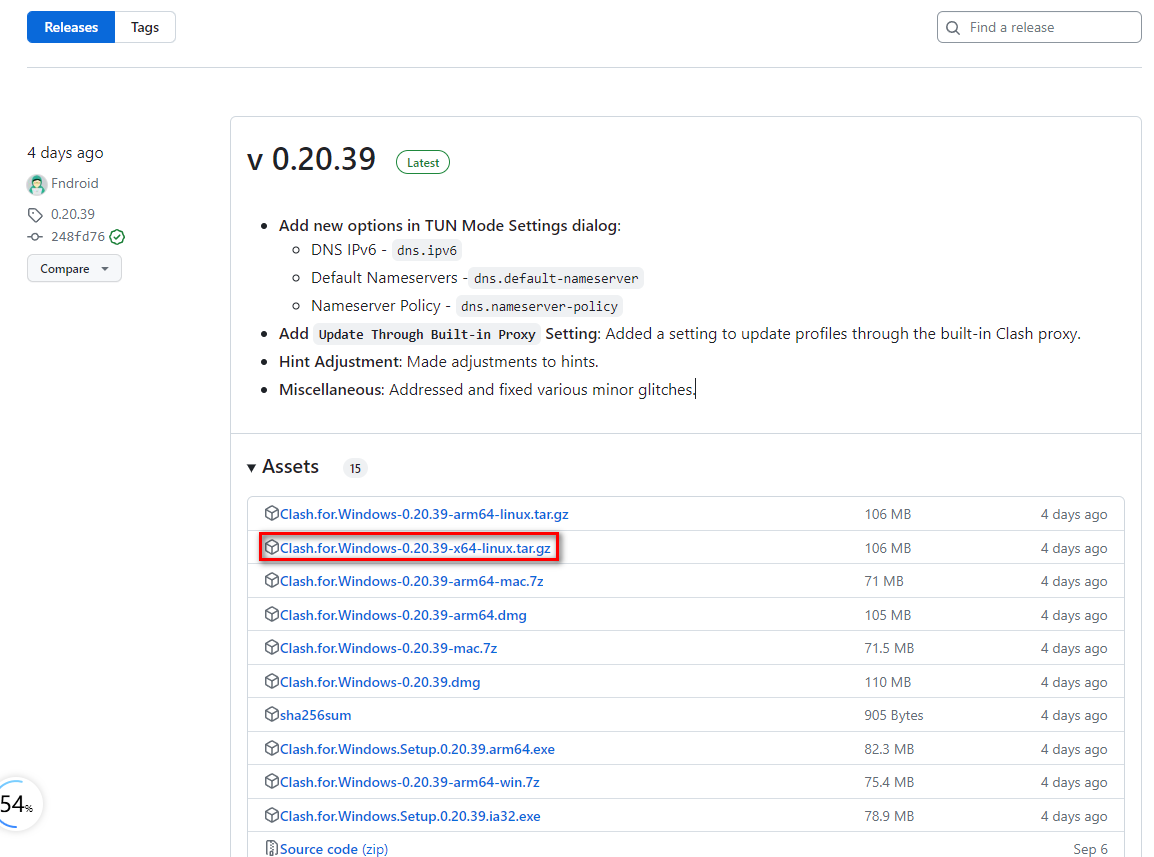Image resolution: width=1154 pixels, height=857 pixels.
Task: Open commit 248fd76 link
Action: coord(78,236)
